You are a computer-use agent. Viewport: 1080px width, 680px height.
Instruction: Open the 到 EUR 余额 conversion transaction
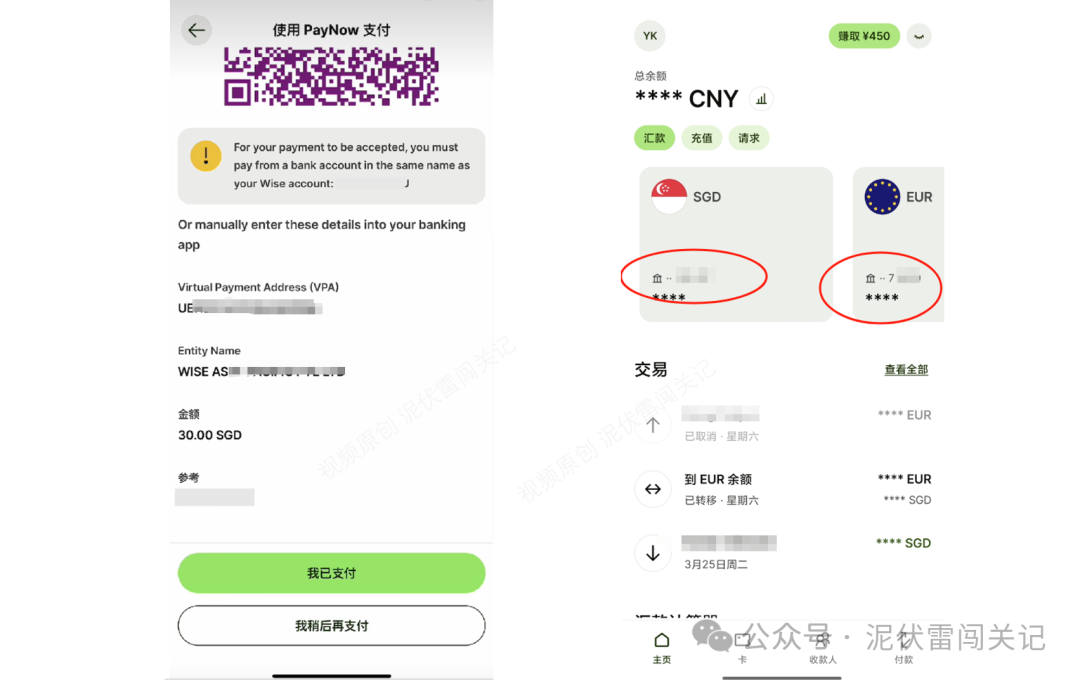point(782,488)
